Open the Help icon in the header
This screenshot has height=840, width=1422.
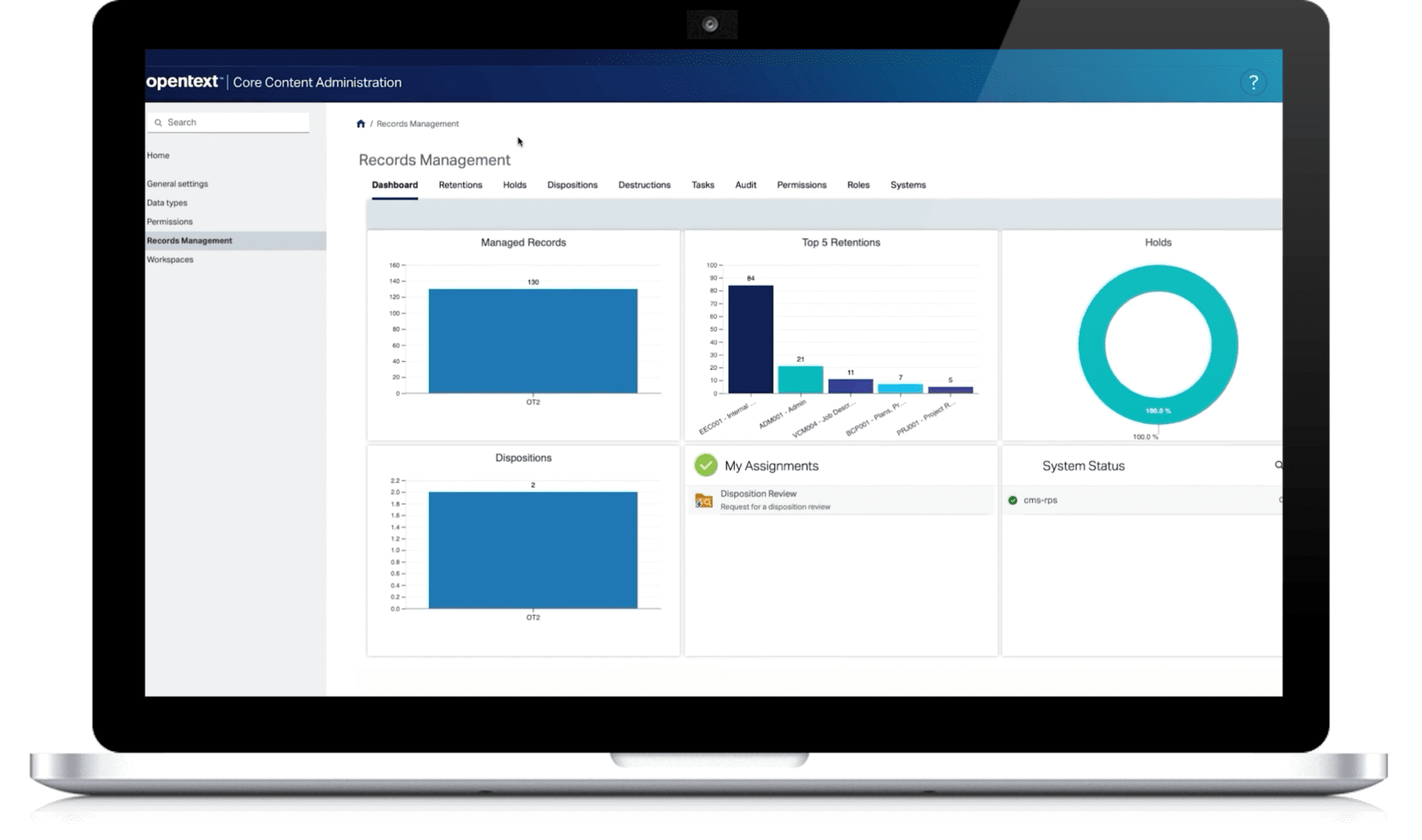[1253, 82]
